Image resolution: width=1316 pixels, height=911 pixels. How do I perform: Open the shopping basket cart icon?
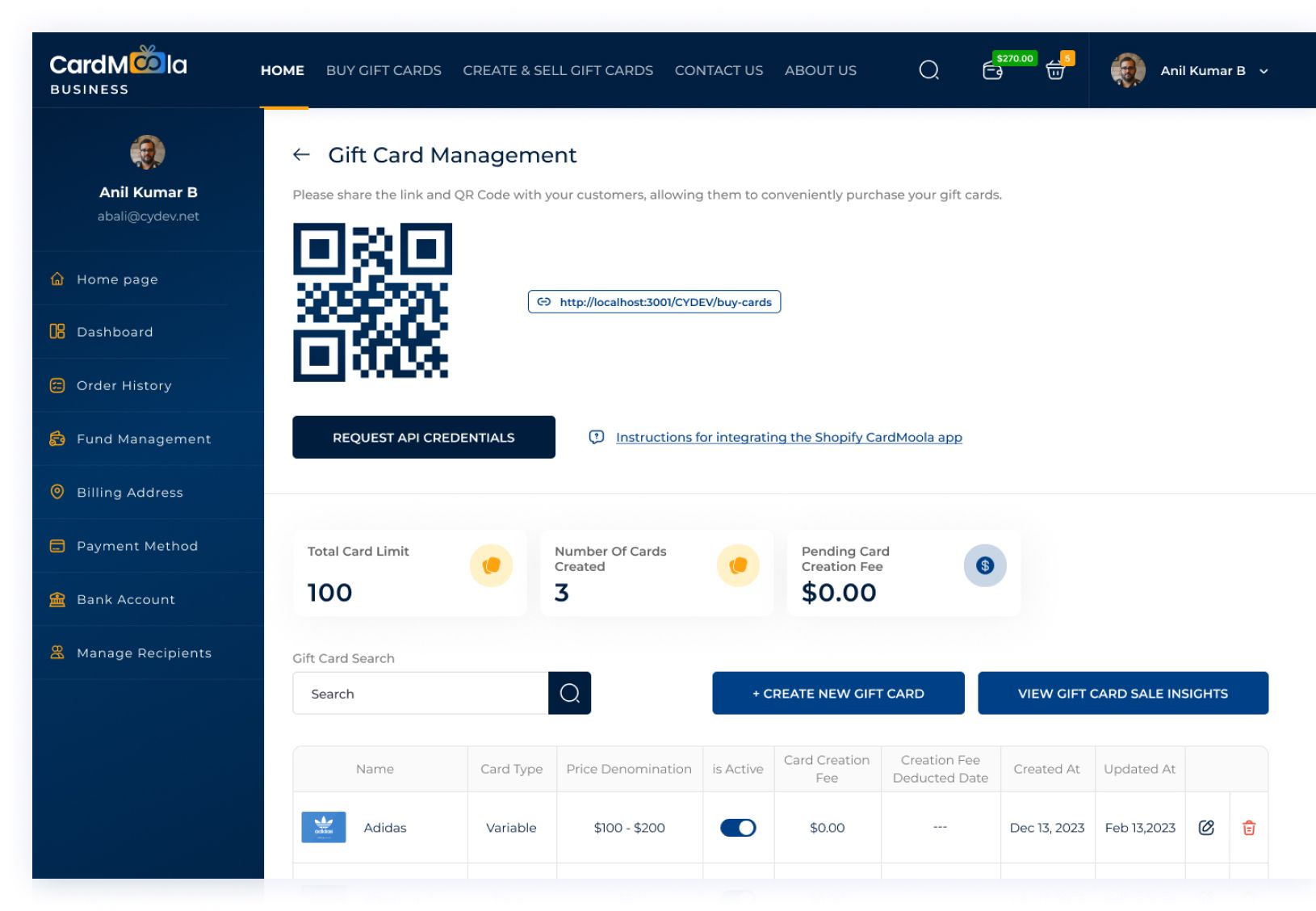pos(1055,71)
